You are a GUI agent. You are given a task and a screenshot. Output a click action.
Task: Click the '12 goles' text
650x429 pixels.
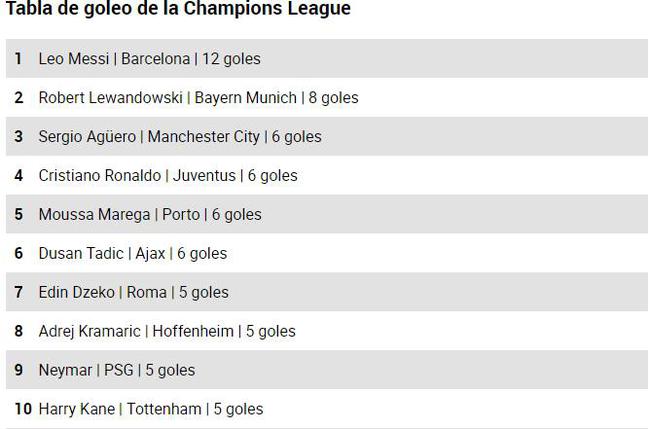(x=231, y=59)
